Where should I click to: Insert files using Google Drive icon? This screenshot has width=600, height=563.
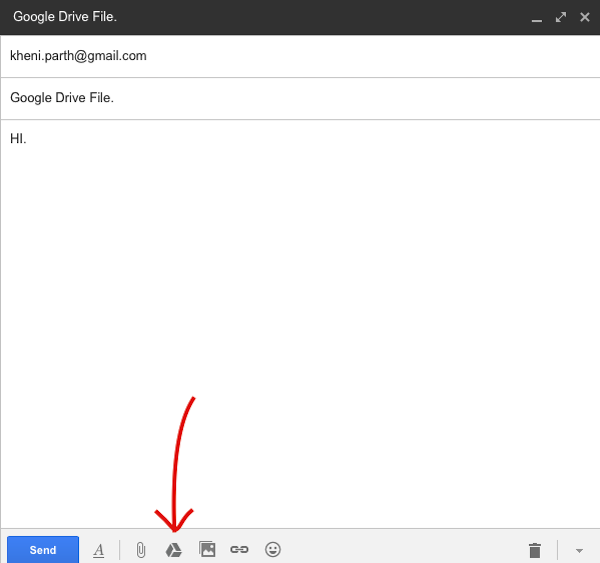coord(174,550)
